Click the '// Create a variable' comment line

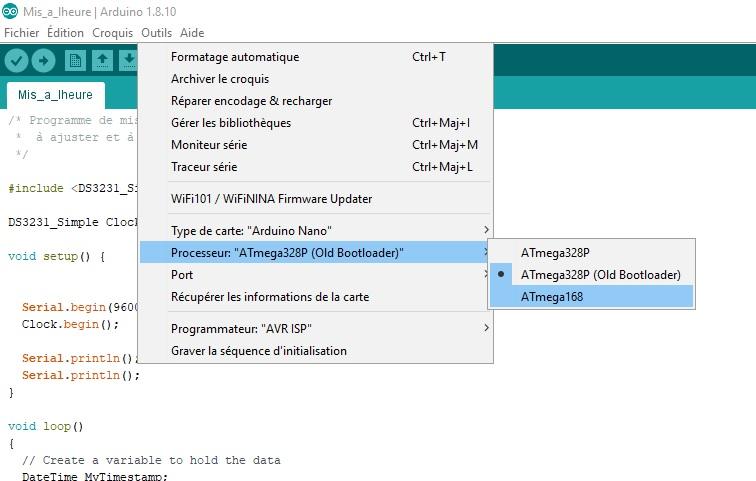[151, 460]
